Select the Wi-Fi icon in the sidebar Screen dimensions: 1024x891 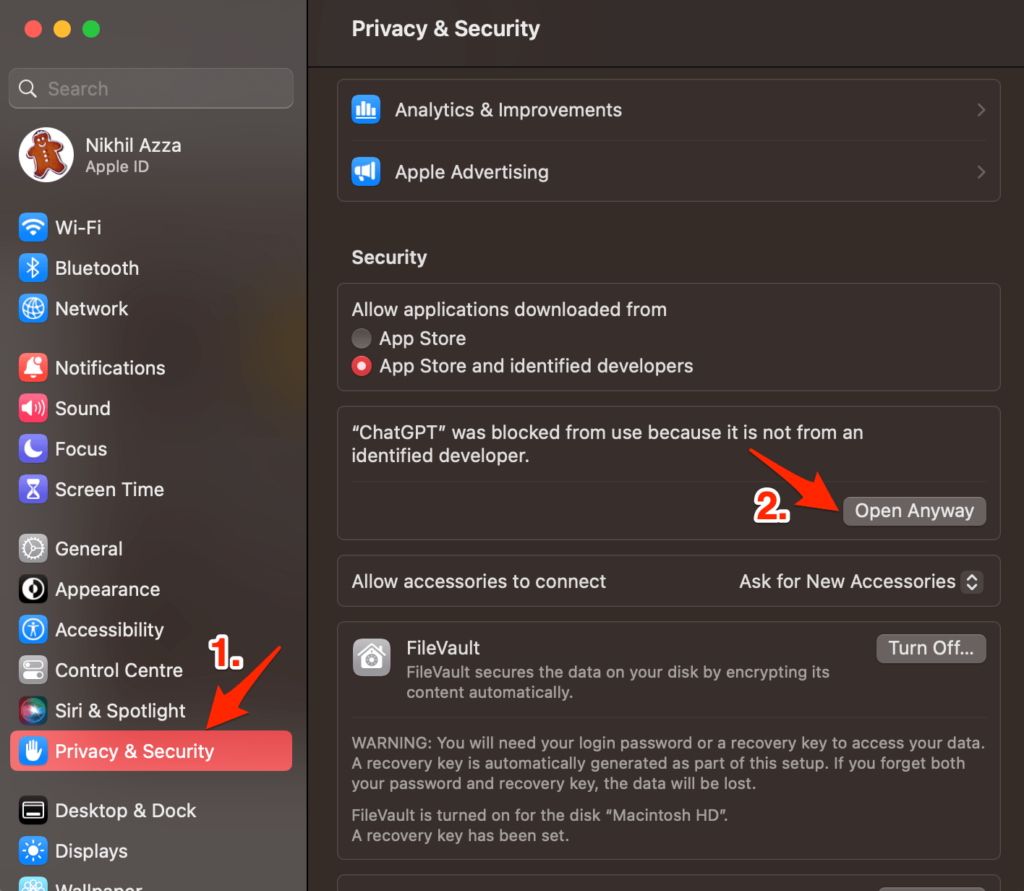point(33,227)
